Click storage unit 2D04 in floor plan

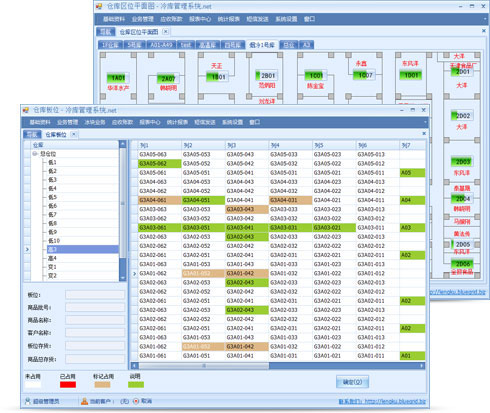pos(462,199)
